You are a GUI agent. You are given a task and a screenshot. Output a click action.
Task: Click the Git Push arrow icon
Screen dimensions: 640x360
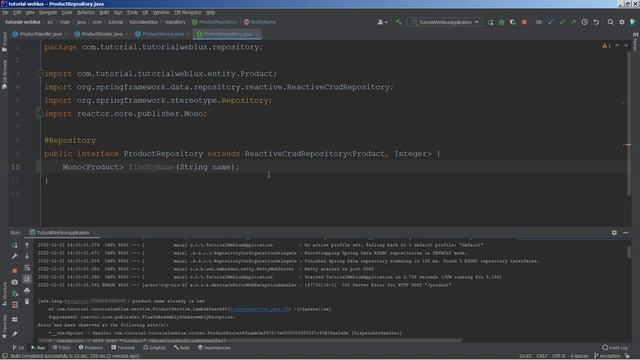pos(573,22)
